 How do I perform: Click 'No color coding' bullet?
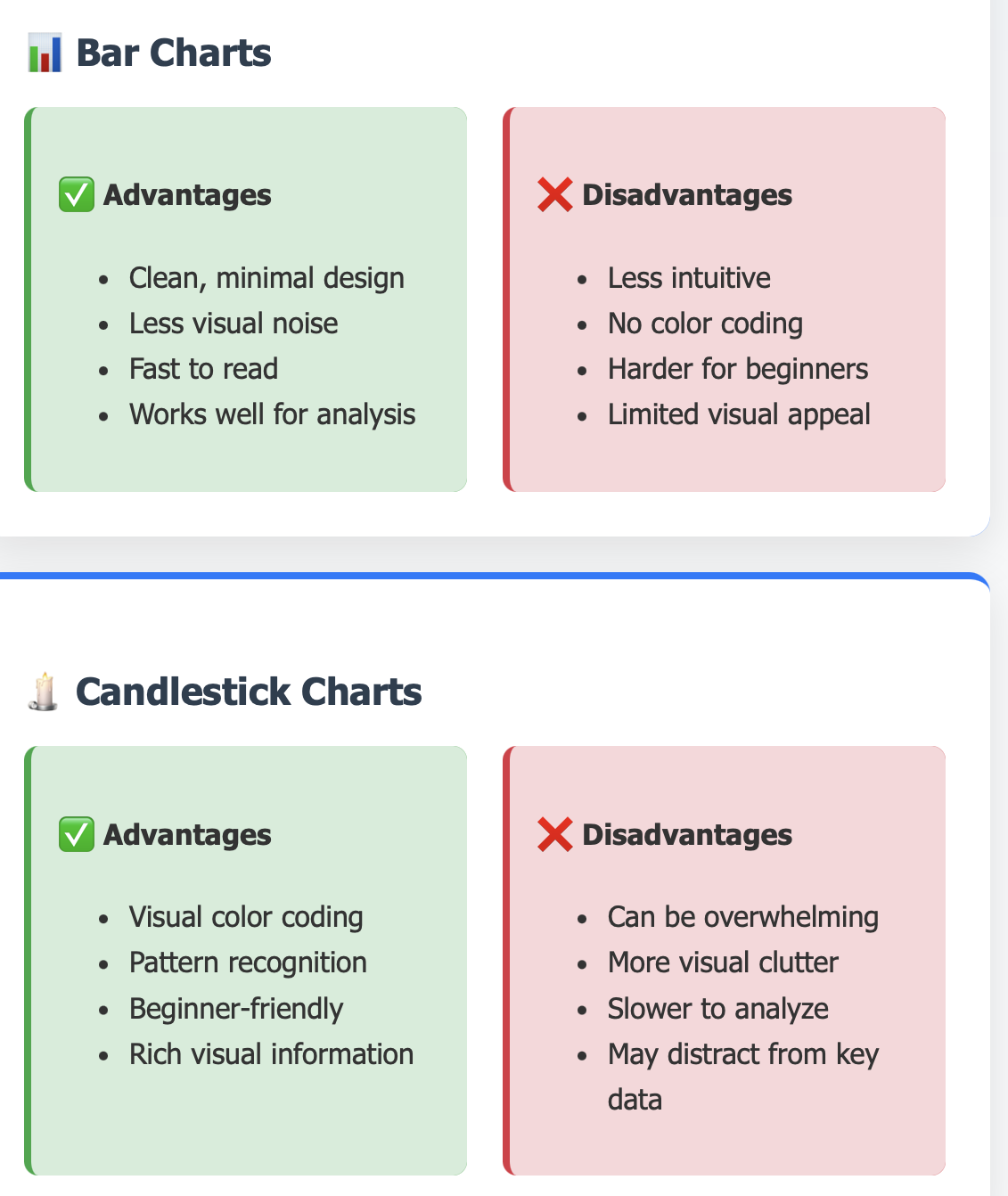[705, 324]
